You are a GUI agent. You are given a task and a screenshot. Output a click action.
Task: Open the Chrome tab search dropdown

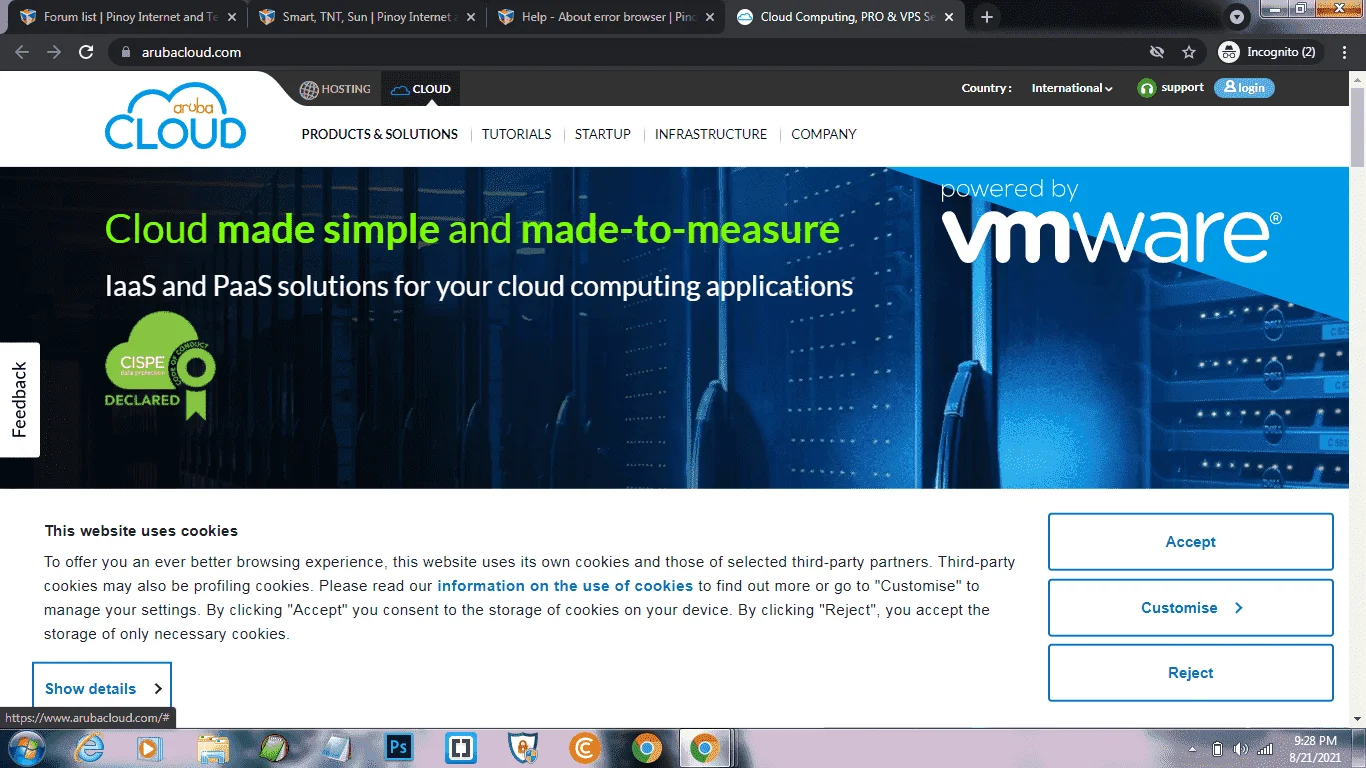tap(1237, 17)
